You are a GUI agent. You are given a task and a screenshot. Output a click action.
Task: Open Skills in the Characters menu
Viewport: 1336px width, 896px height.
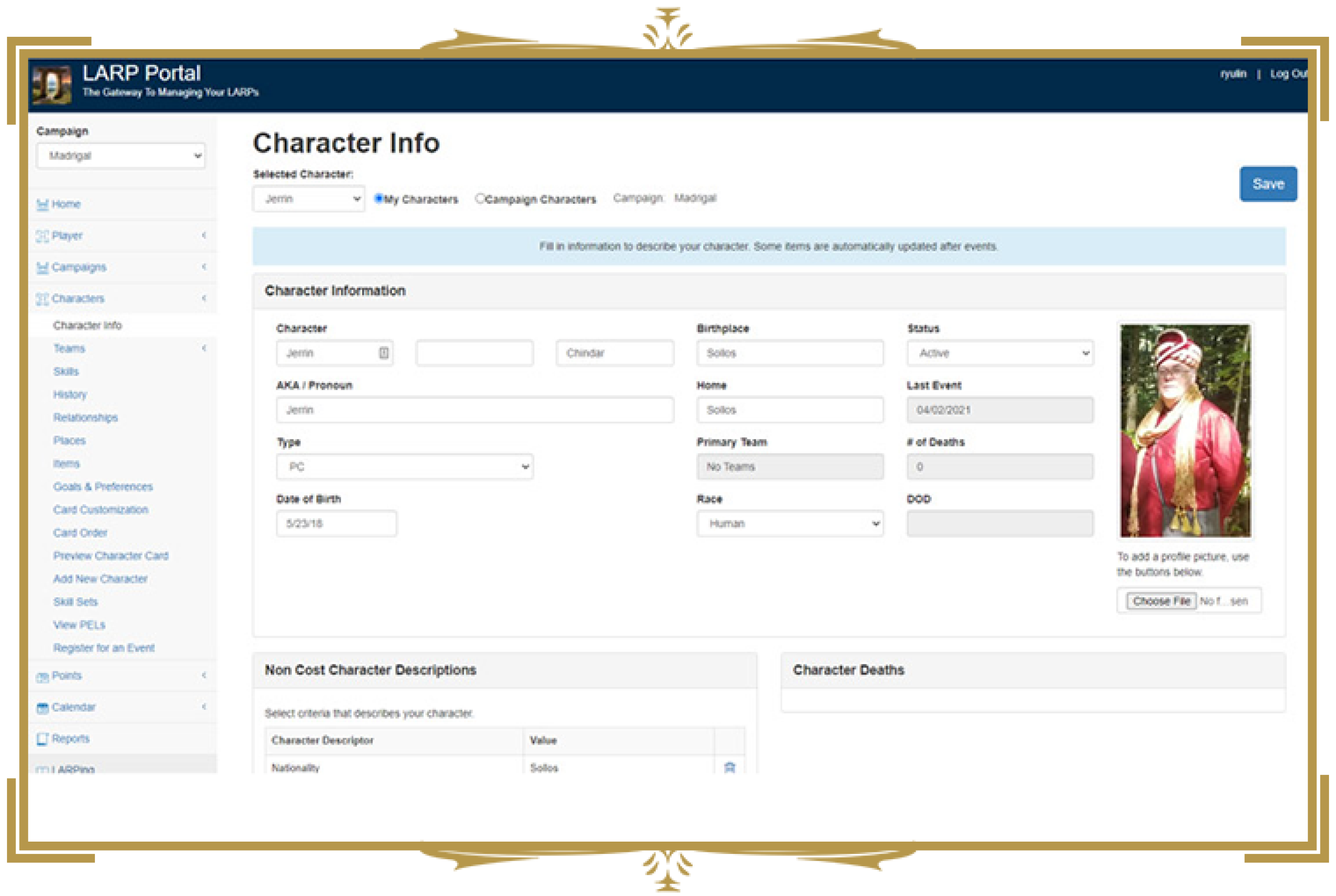click(66, 371)
